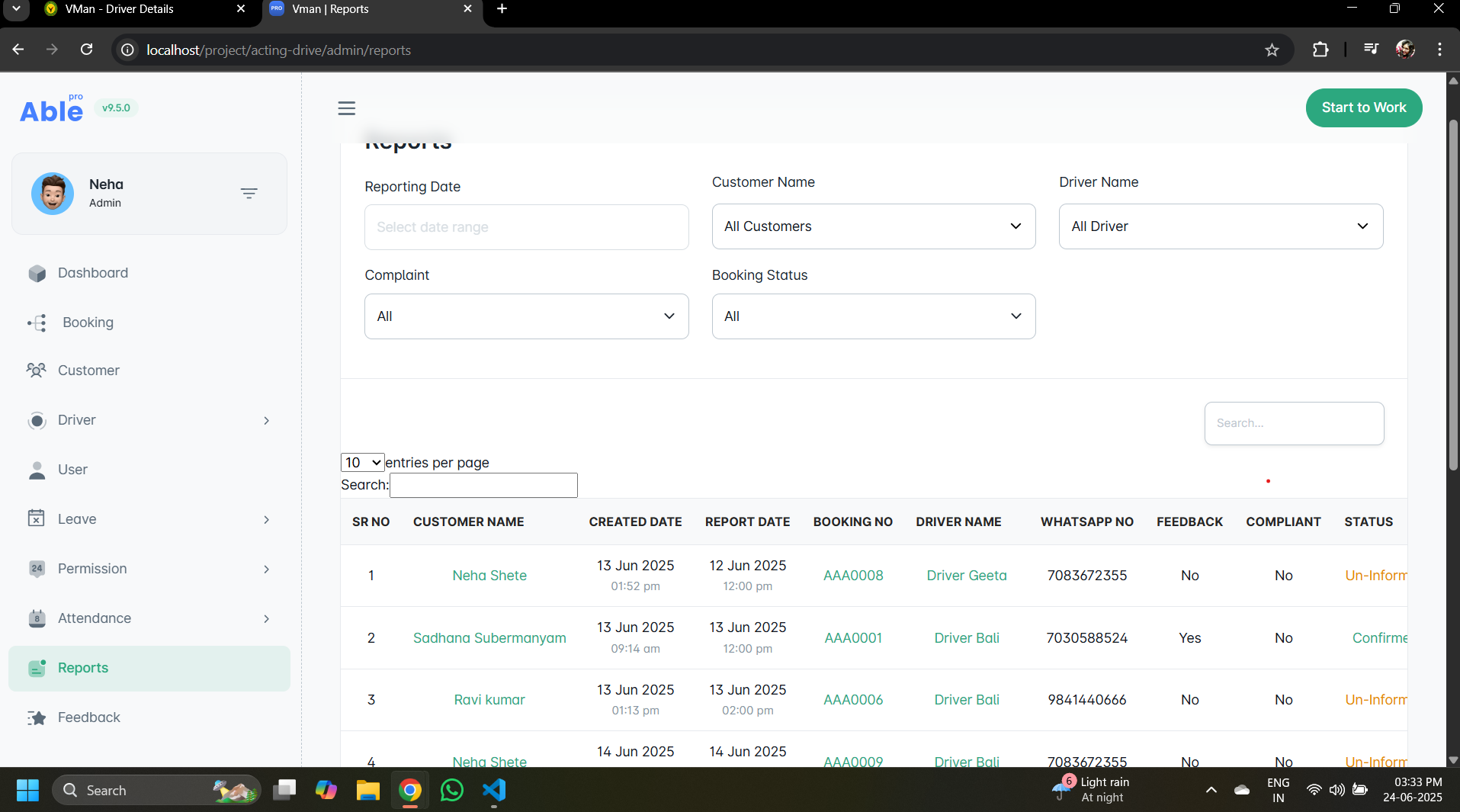Open booking number AAA0008 link
Image resolution: width=1460 pixels, height=812 pixels.
click(x=853, y=576)
